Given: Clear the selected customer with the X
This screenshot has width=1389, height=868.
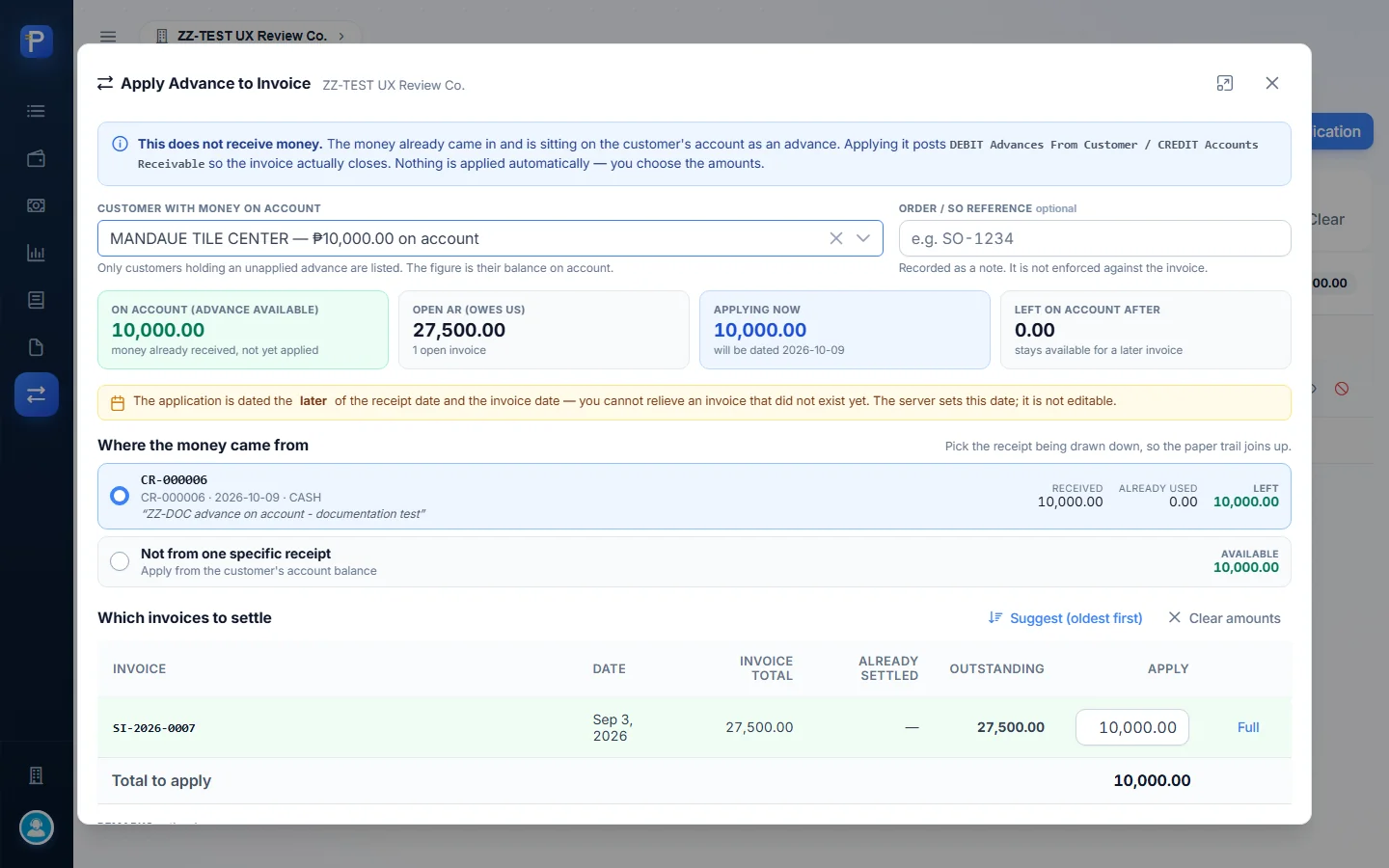Looking at the screenshot, I should pos(836,238).
